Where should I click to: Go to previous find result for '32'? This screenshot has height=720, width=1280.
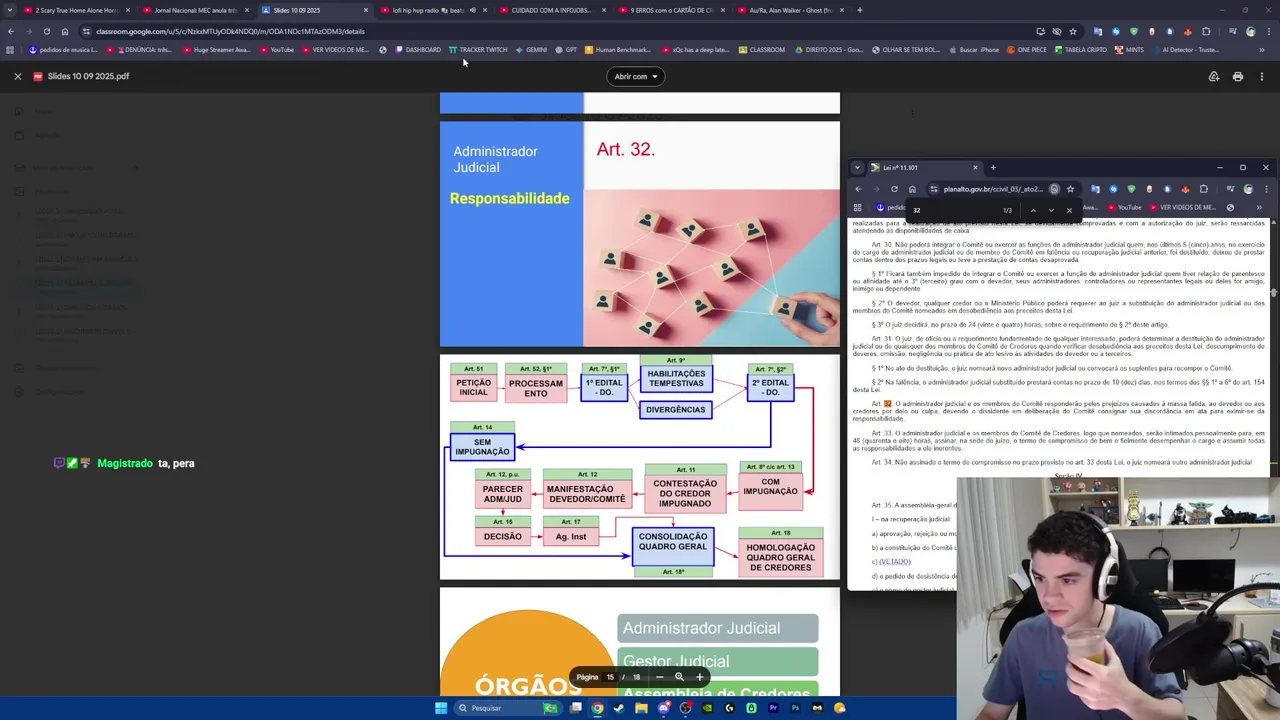1033,210
